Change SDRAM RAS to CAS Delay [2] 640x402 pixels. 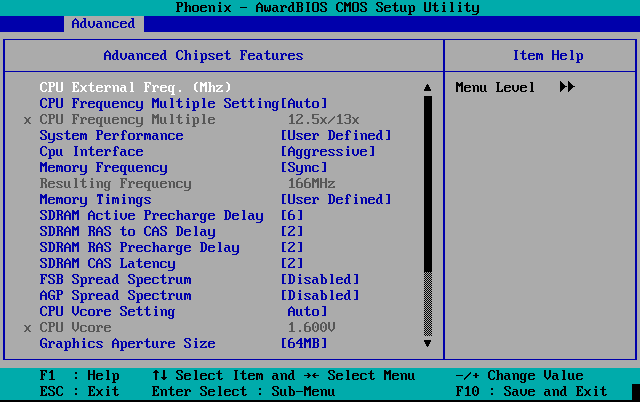coord(292,231)
